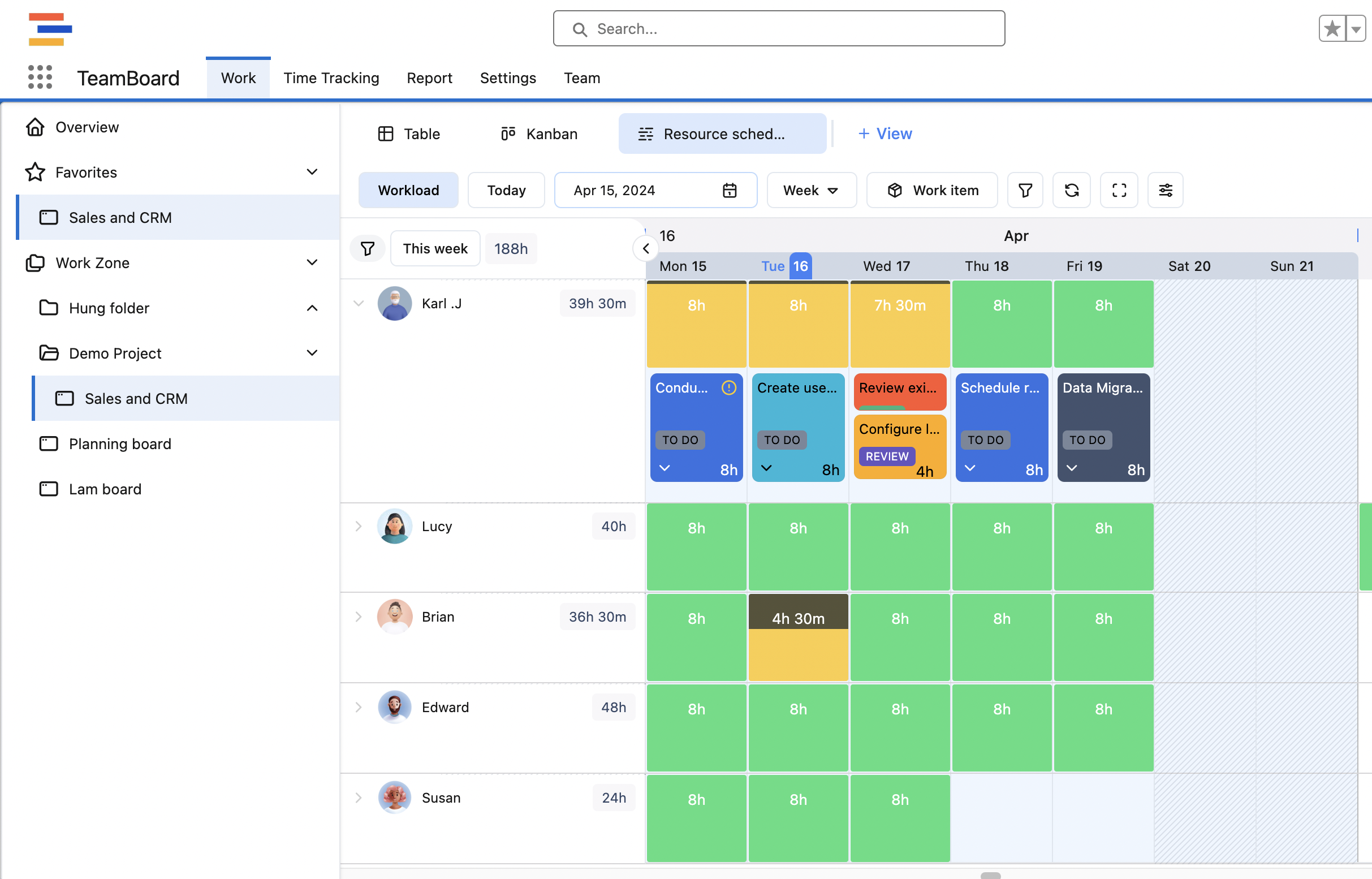The image size is (1372, 879).
Task: Enter fullscreen with the expand icon
Action: coord(1119,190)
